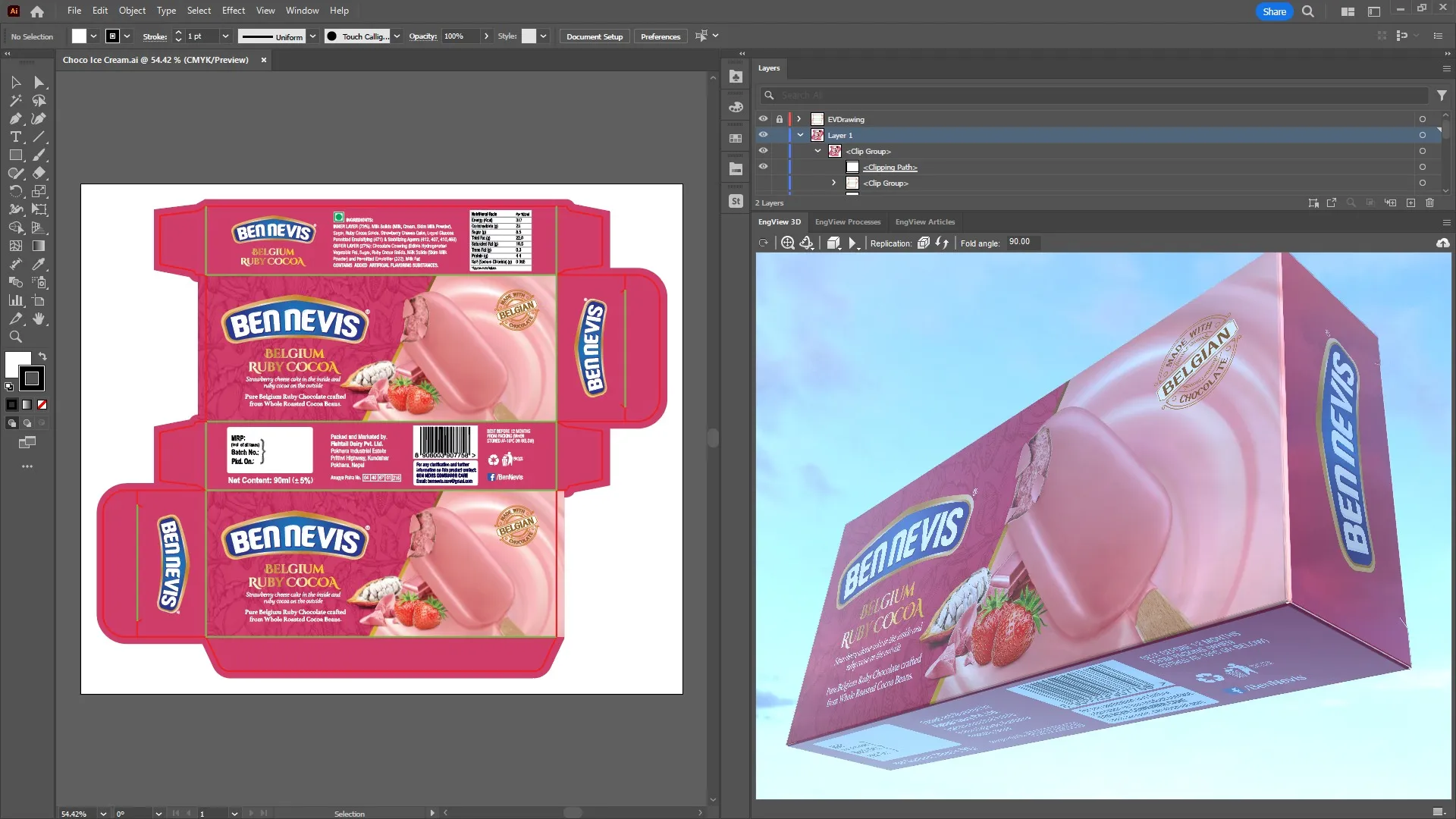Viewport: 1456px width, 819px height.
Task: Click the Opacity label link
Action: pos(422,36)
